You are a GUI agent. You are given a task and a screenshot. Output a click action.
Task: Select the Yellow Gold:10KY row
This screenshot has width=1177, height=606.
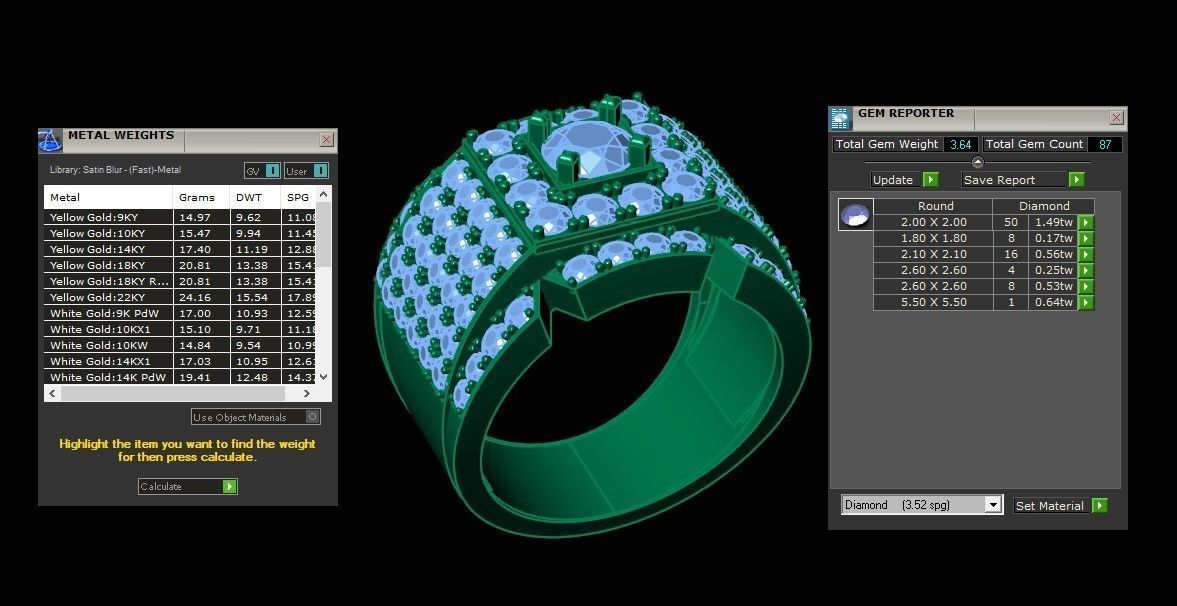click(180, 234)
